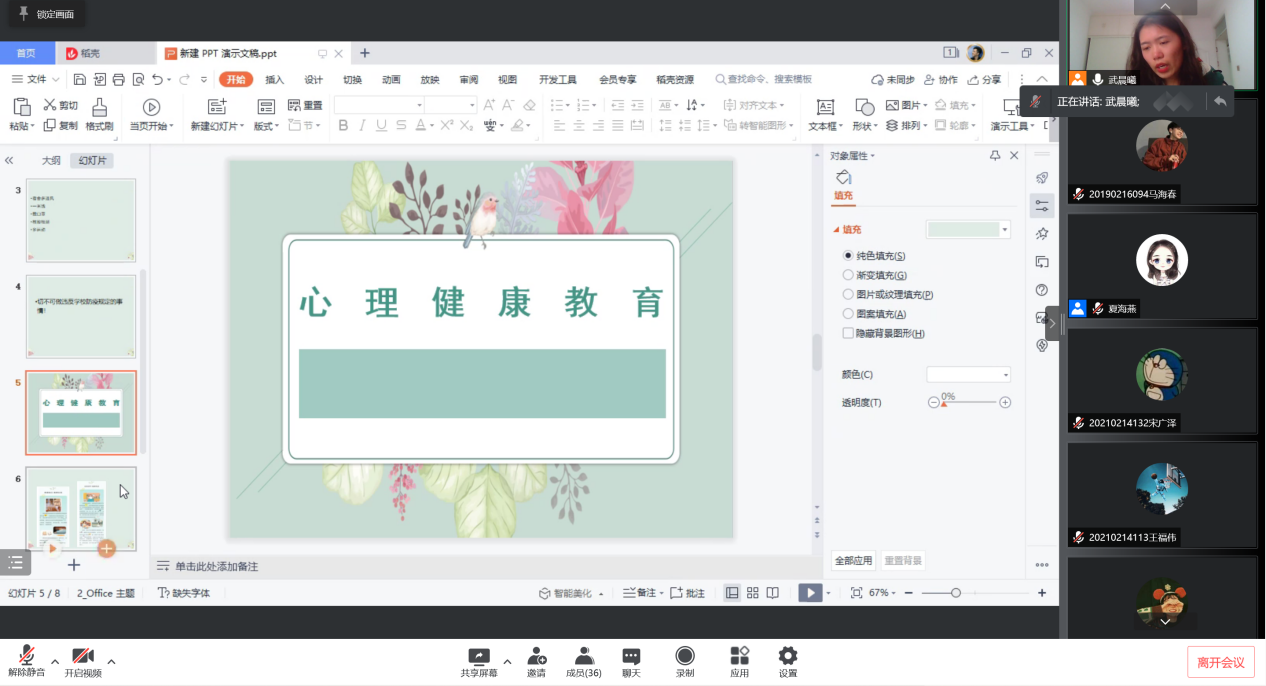
Task: Open meeting 设置 settings
Action: coord(788,662)
